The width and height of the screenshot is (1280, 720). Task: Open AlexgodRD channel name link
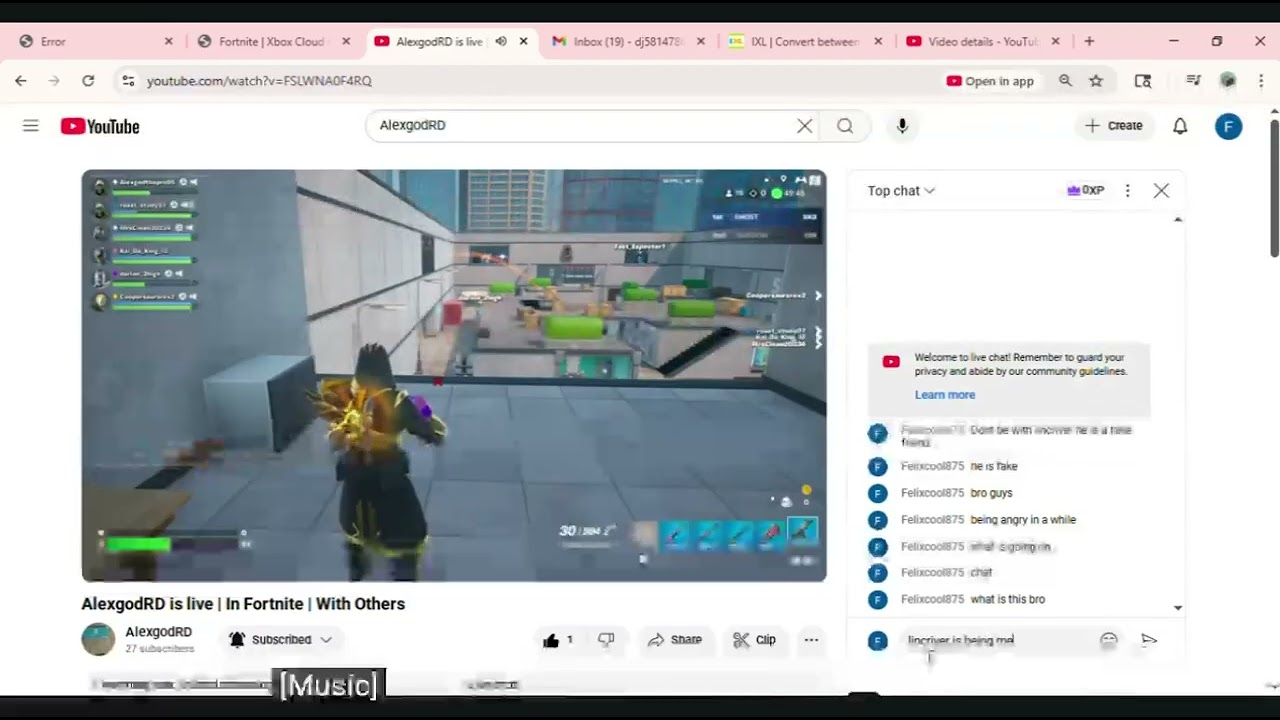(158, 632)
